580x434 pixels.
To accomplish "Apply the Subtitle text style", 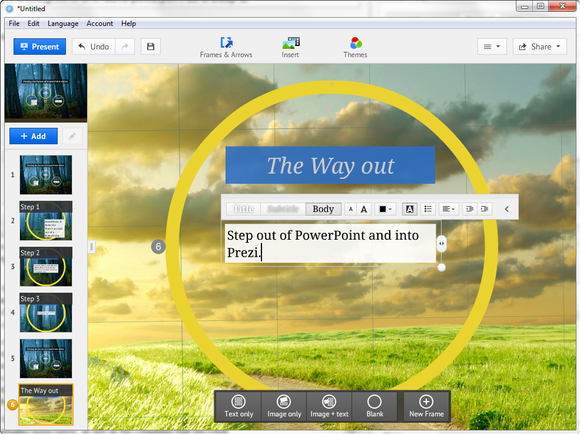I will click(x=283, y=209).
